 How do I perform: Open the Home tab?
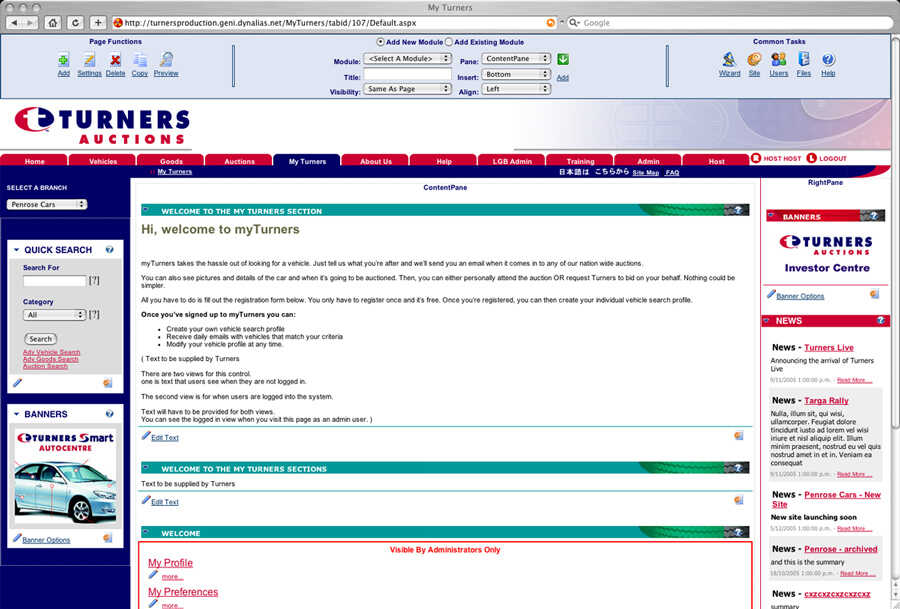coord(34,161)
